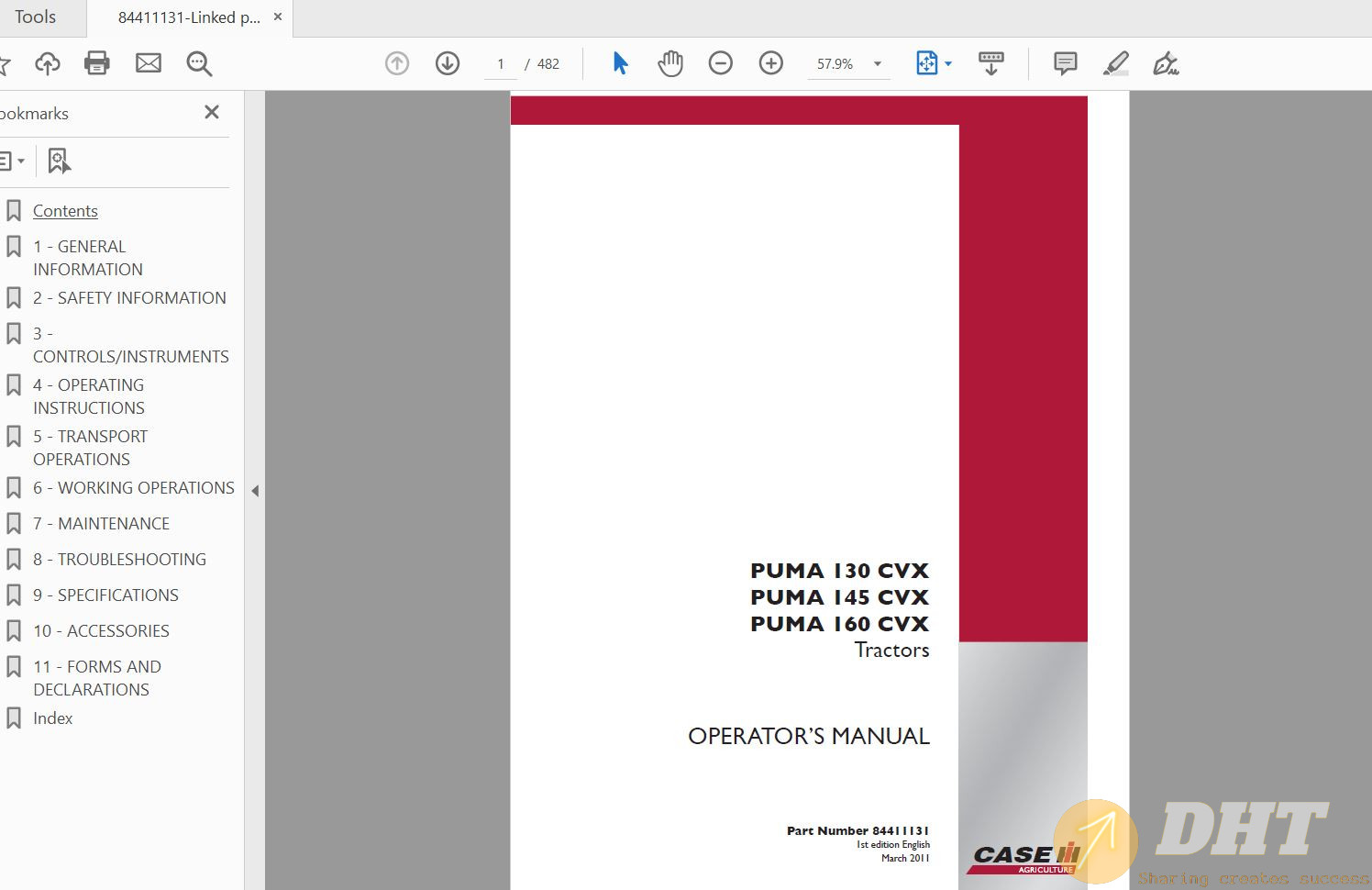
Task: Collapse the bookmarks pane with side arrow
Action: tap(255, 491)
